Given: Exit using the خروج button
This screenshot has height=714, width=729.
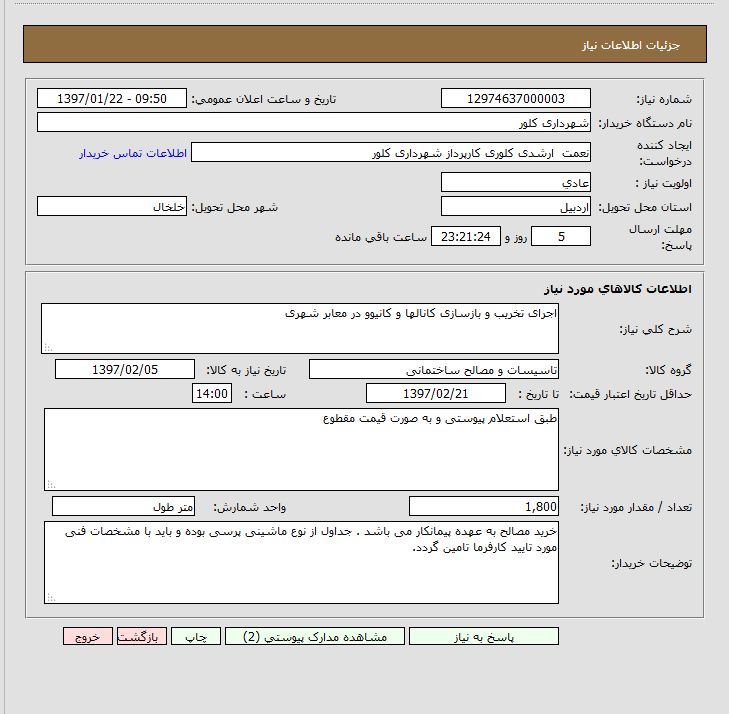Looking at the screenshot, I should point(87,636).
